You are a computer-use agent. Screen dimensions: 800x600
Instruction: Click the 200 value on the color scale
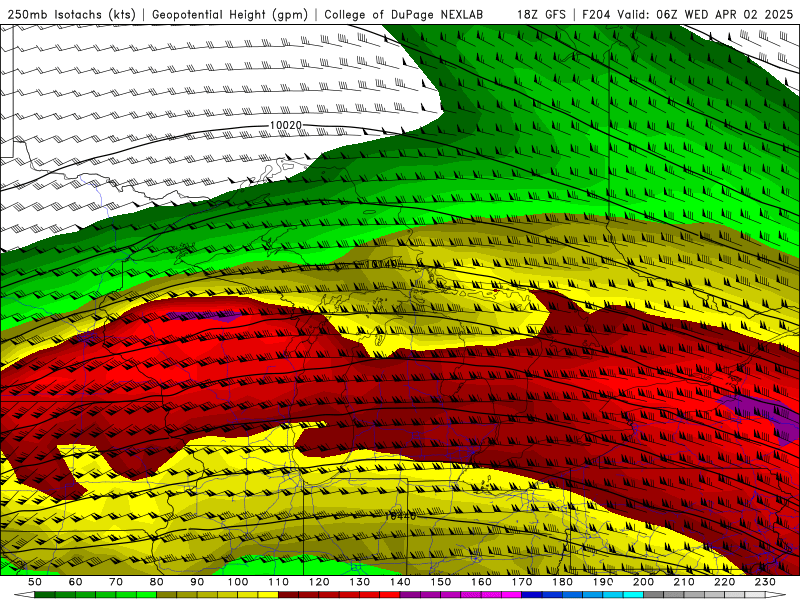tap(644, 582)
